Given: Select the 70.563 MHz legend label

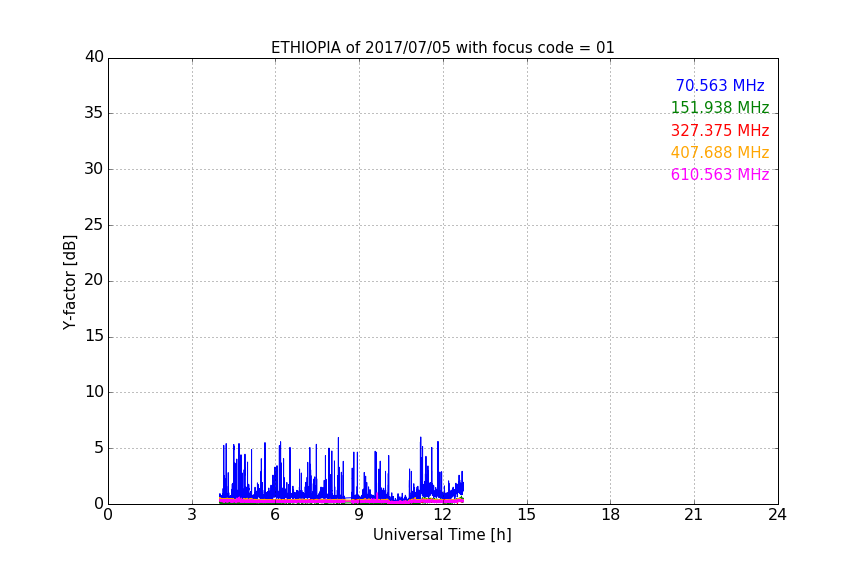Looking at the screenshot, I should pyautogui.click(x=720, y=85).
